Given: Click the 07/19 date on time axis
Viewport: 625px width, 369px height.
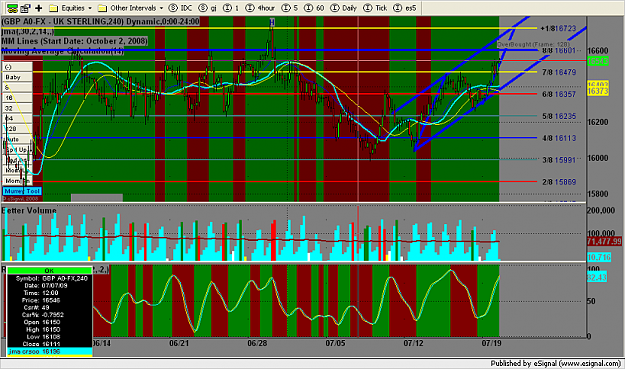Looking at the screenshot, I should [x=491, y=343].
